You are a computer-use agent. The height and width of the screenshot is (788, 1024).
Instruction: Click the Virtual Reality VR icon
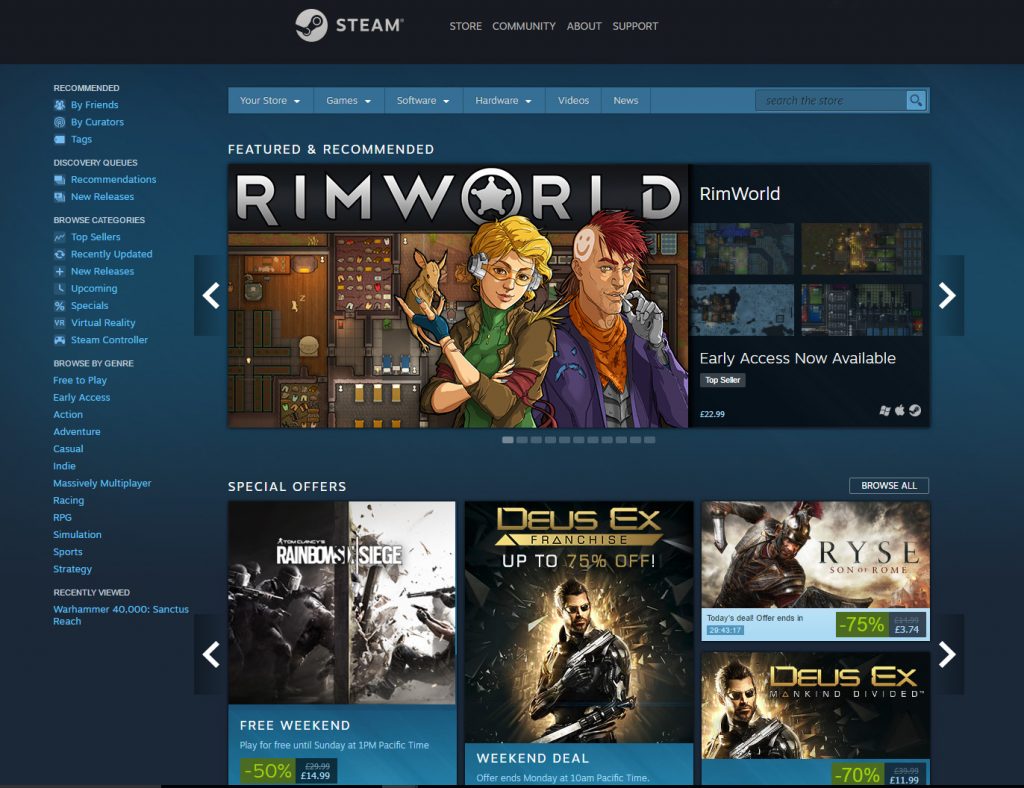[59, 323]
